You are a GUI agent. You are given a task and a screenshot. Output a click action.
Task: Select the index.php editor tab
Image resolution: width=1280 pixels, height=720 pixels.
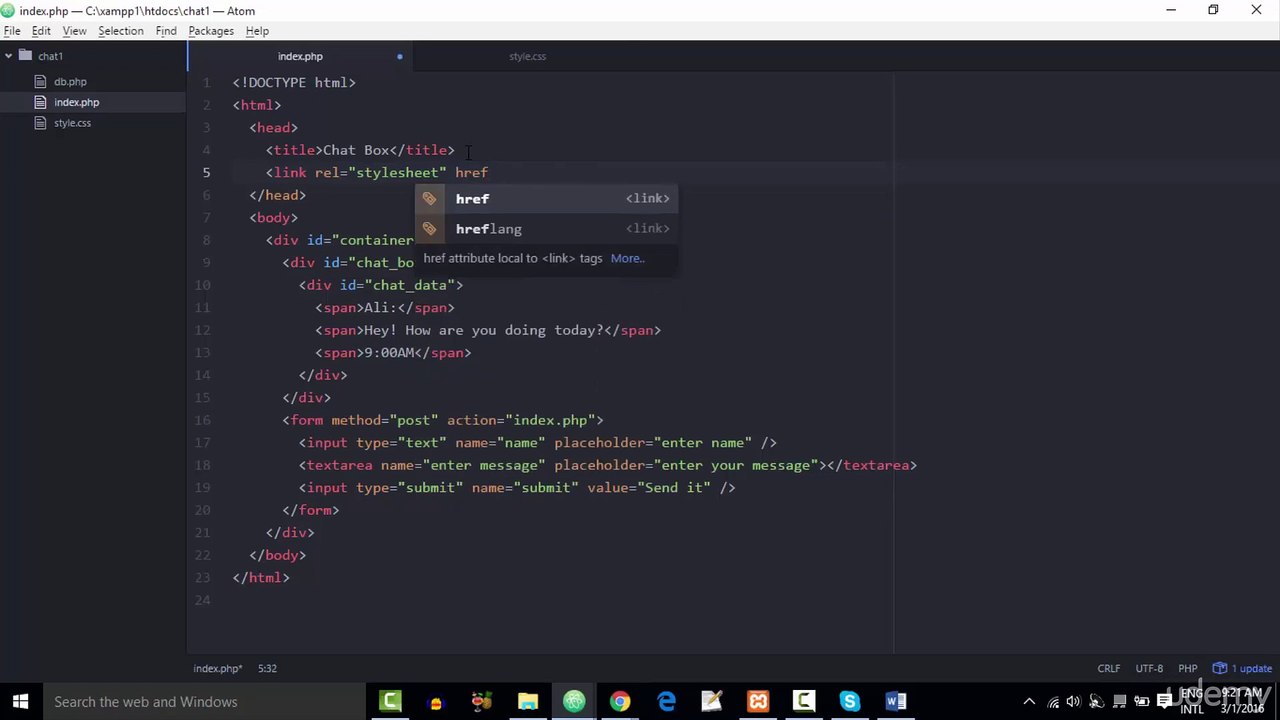(x=300, y=56)
